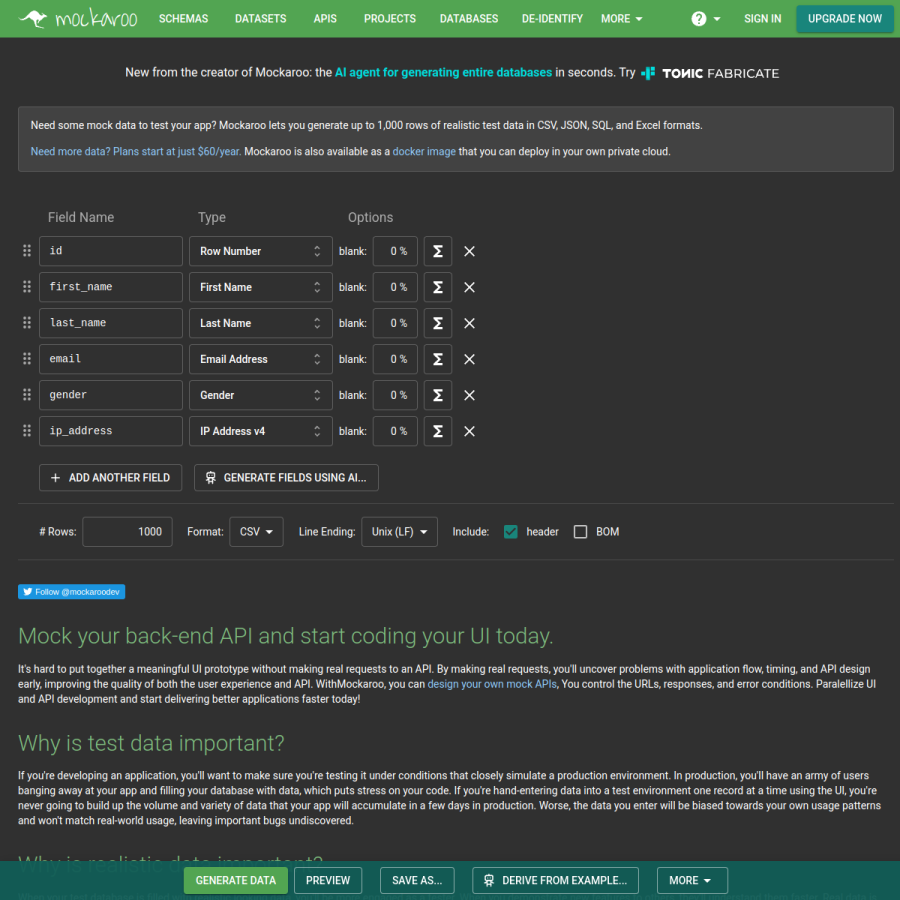Grab the drag handle for id row
Screen dimensions: 900x900
click(26, 251)
